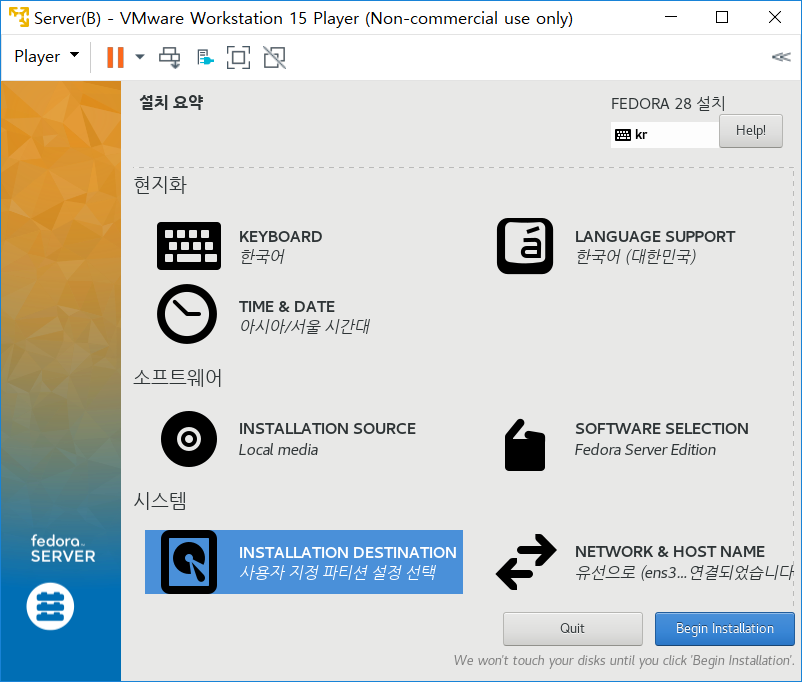Open SOFTWARE SELECTION package icon
This screenshot has width=802, height=682.
click(525, 445)
